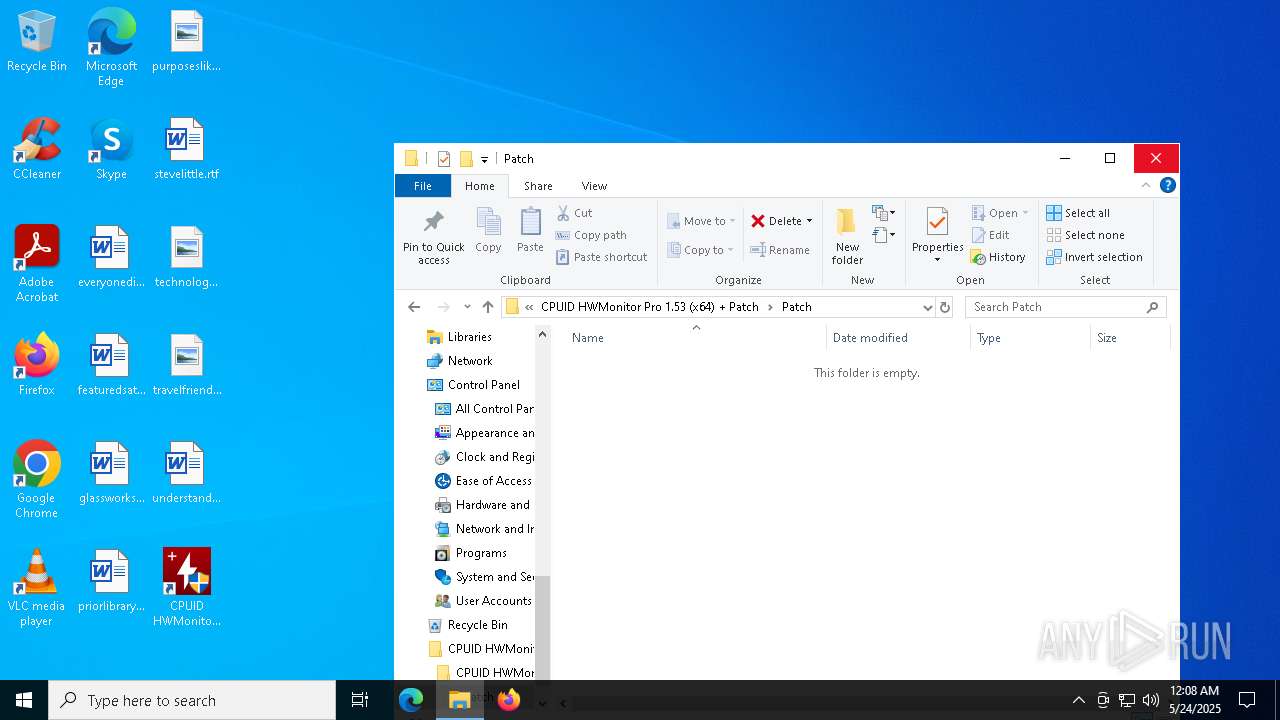Image resolution: width=1280 pixels, height=720 pixels.
Task: Sort by Size column header
Action: click(x=1130, y=338)
